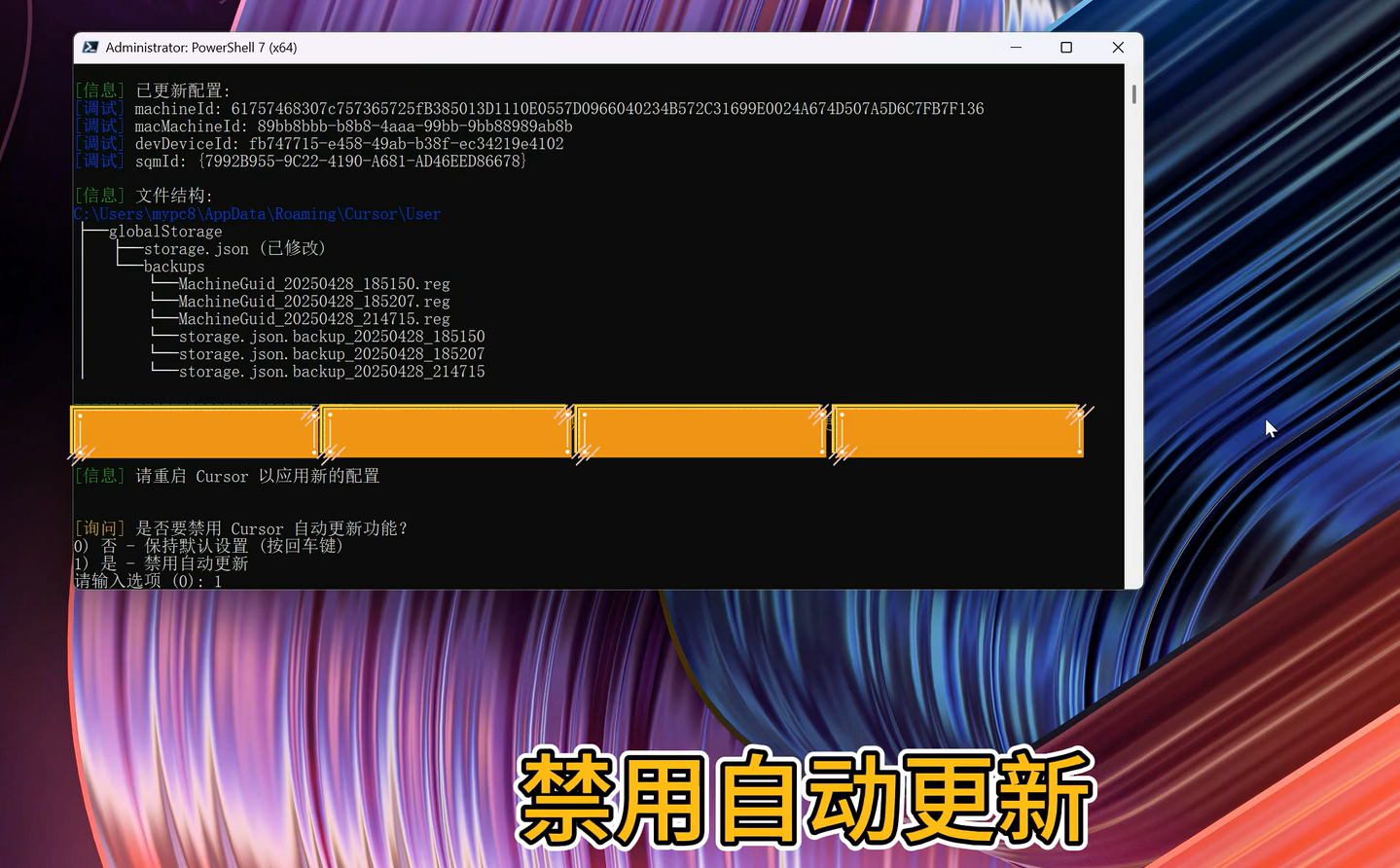Click MachineGuid_20250428_185150.reg in the file tree
1400x868 pixels.
(313, 284)
